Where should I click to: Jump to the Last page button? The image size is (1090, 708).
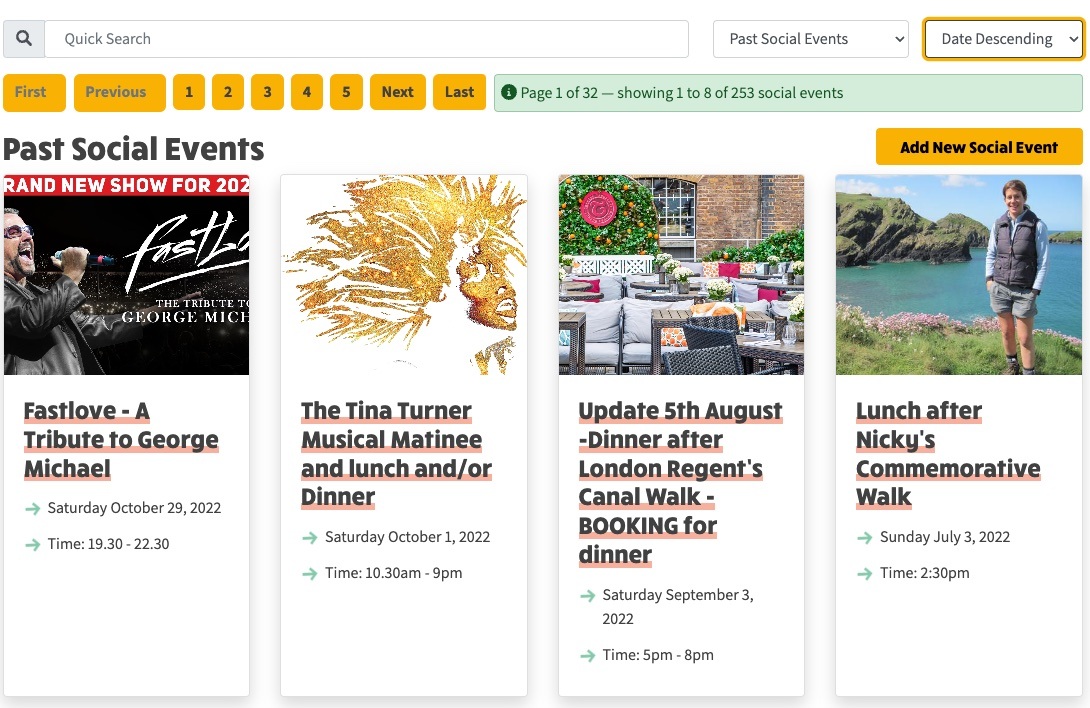click(459, 92)
